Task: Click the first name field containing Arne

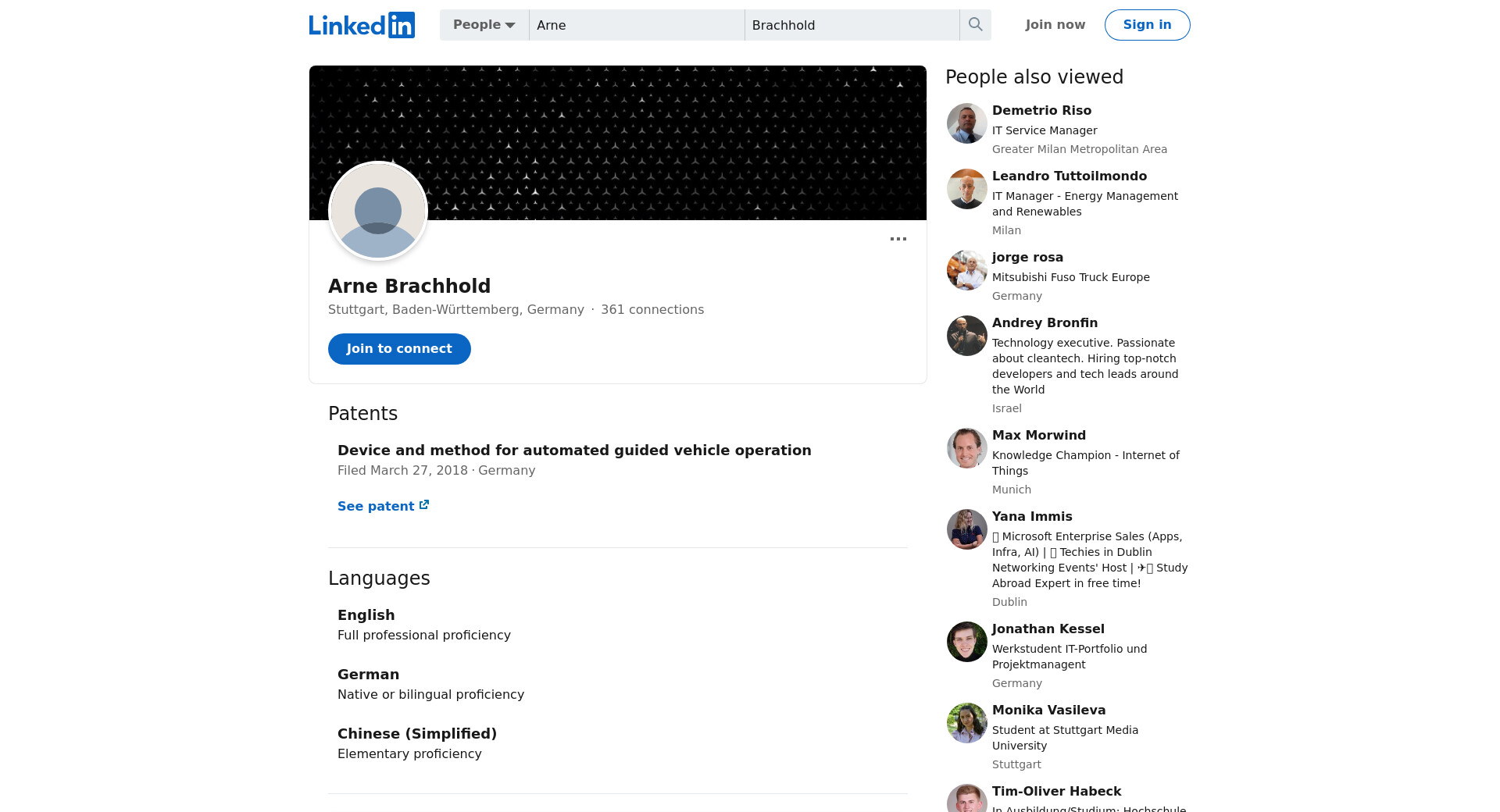Action: coord(636,25)
